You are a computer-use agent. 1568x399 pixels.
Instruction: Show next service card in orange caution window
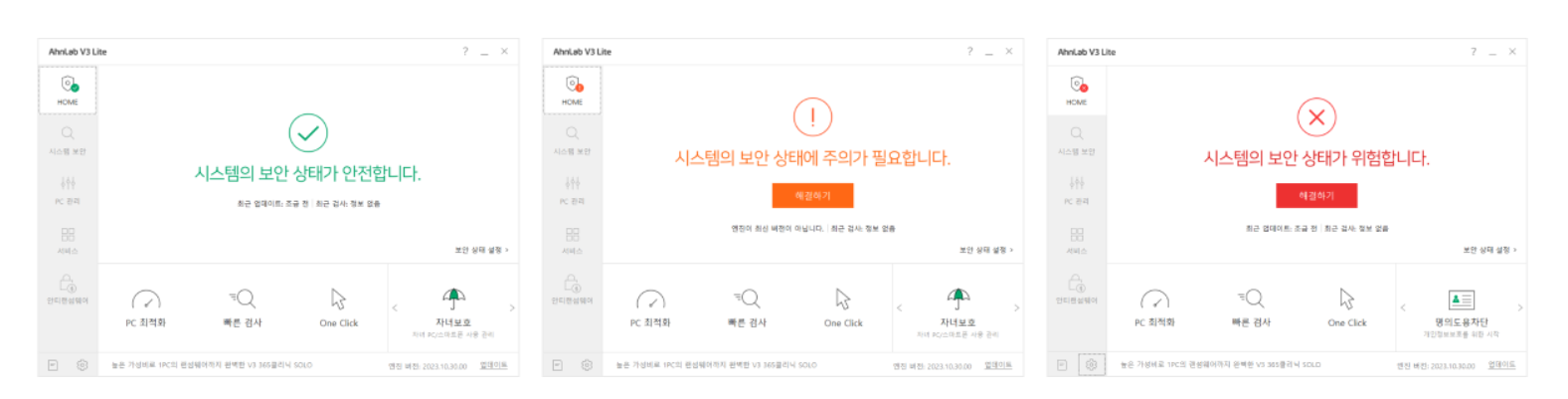[x=1016, y=308]
